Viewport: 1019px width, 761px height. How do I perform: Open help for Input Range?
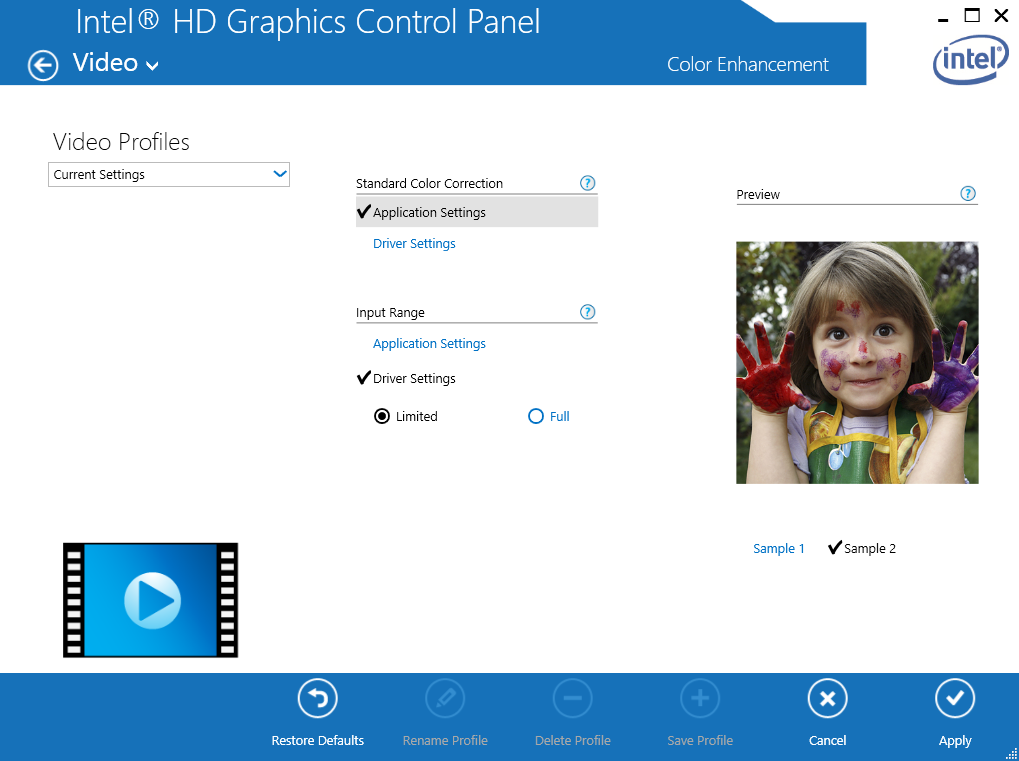tap(587, 312)
